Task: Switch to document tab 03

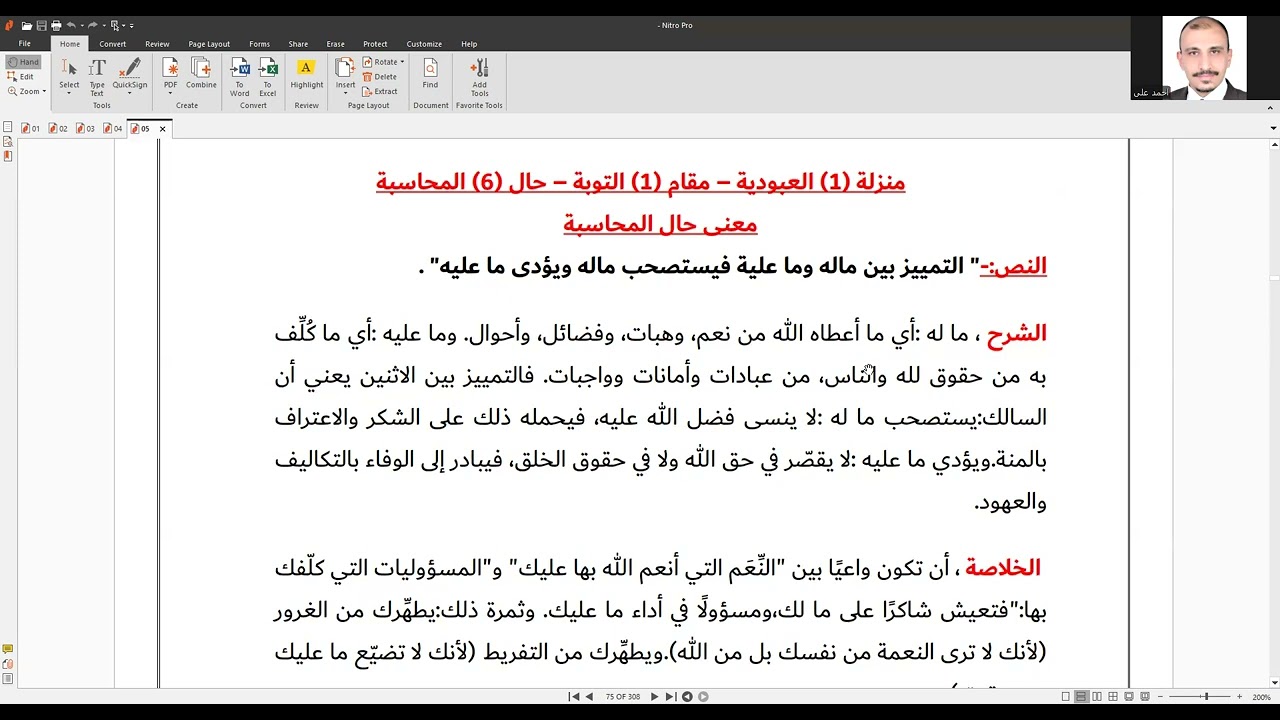Action: coord(85,129)
